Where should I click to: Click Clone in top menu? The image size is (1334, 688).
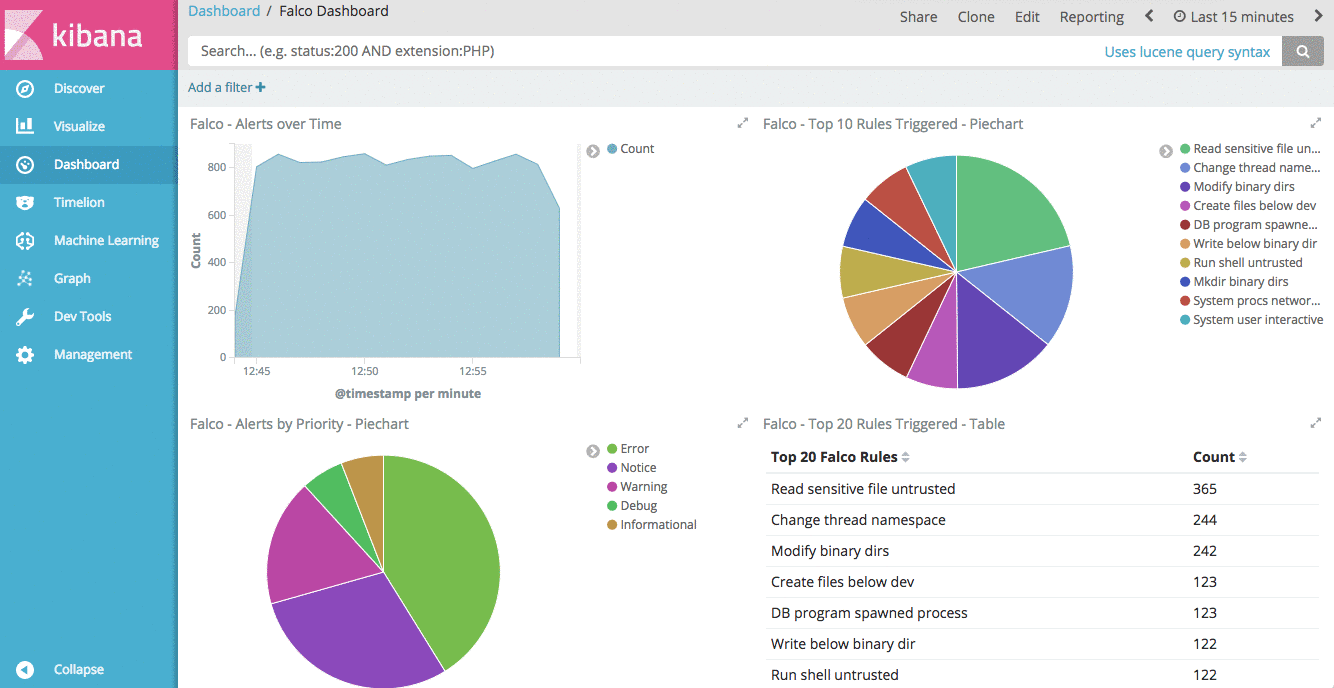coord(976,16)
